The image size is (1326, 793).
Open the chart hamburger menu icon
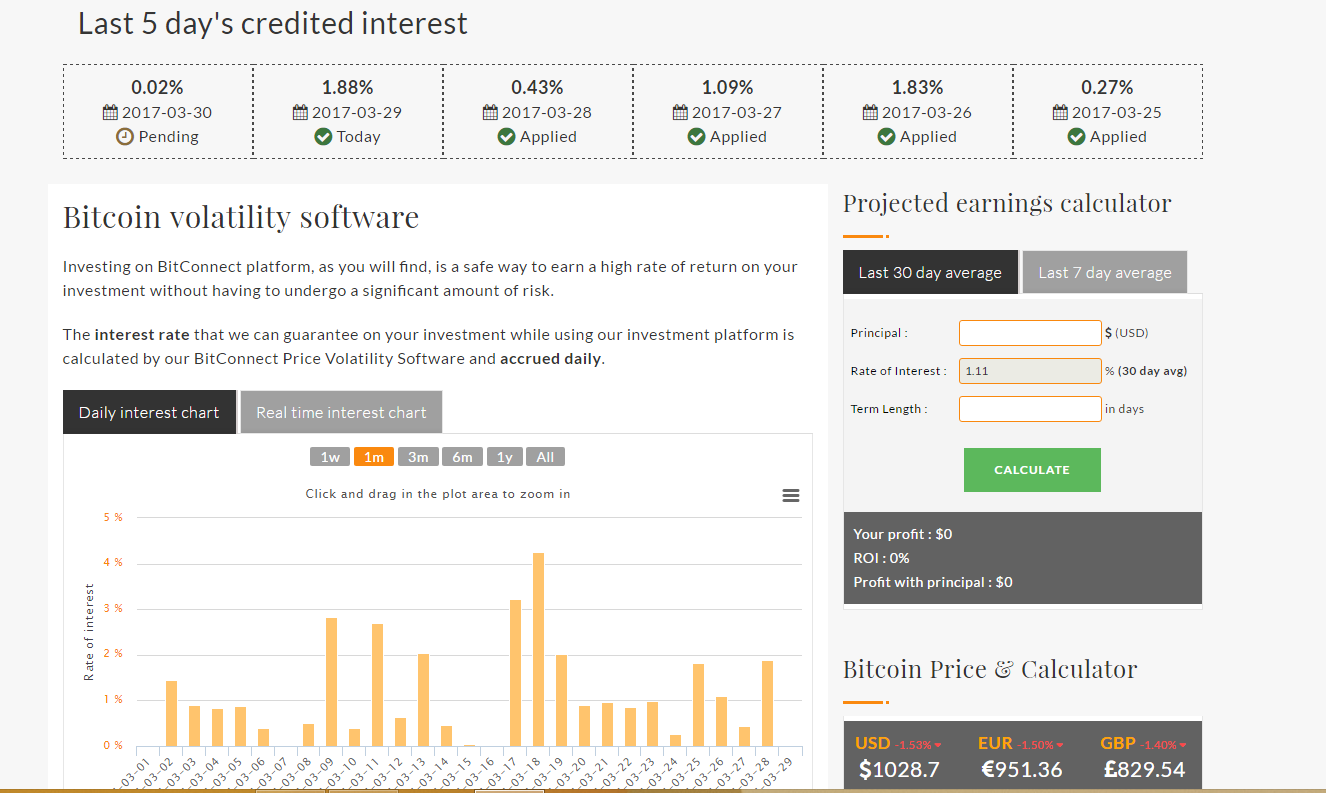coord(790,495)
